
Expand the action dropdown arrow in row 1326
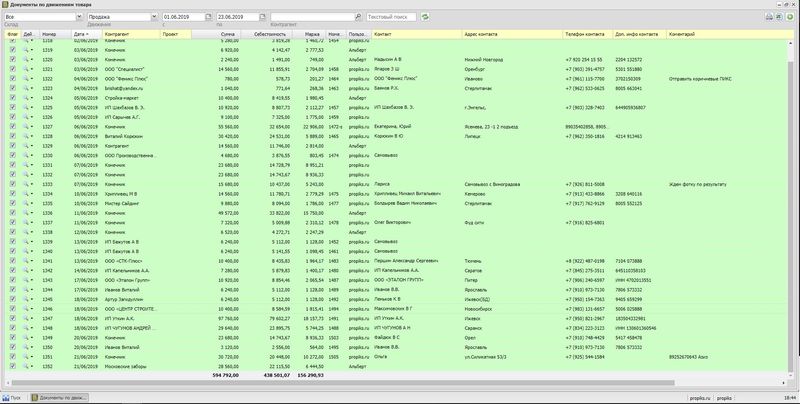[x=32, y=117]
